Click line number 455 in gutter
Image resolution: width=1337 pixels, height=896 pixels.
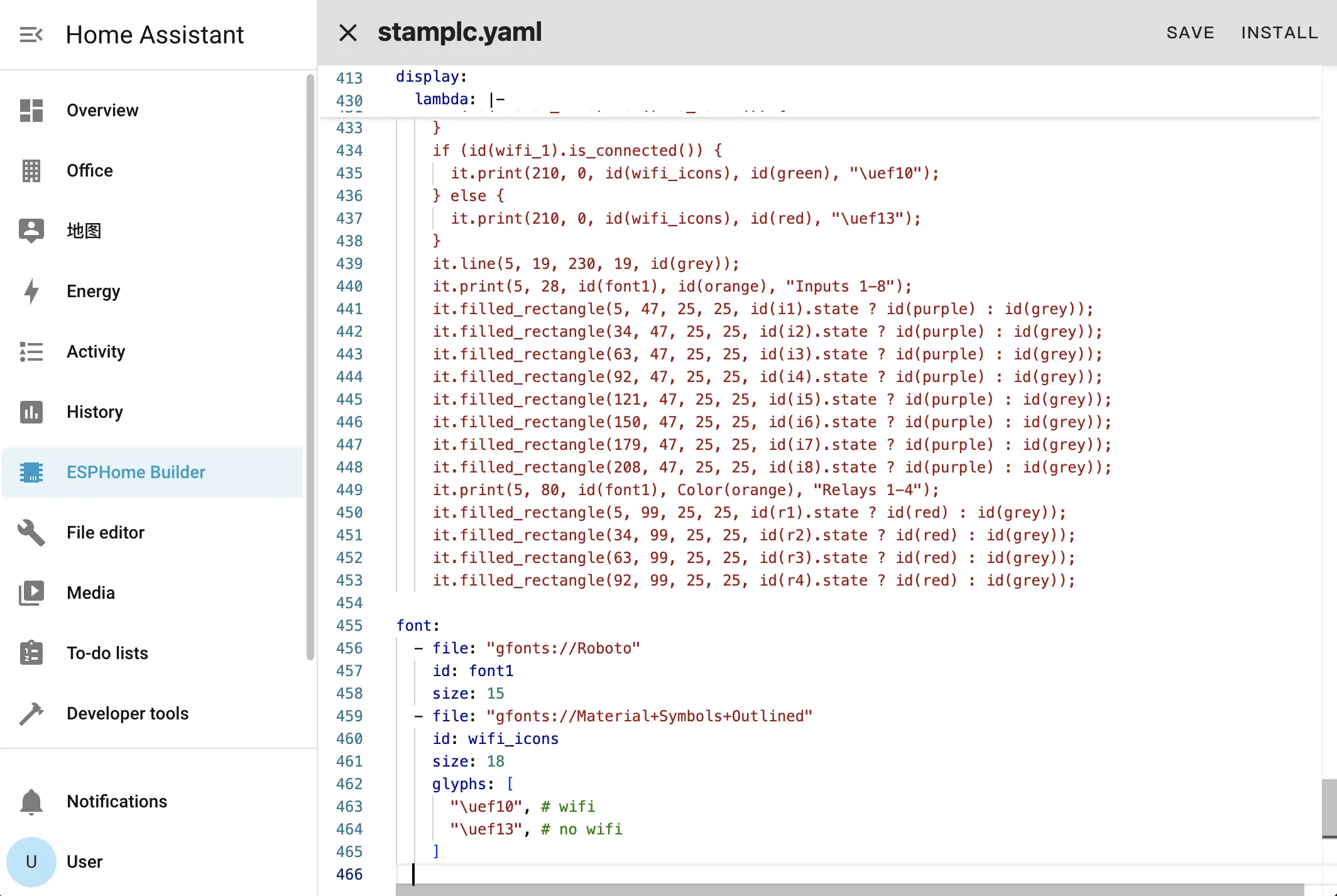(x=349, y=626)
